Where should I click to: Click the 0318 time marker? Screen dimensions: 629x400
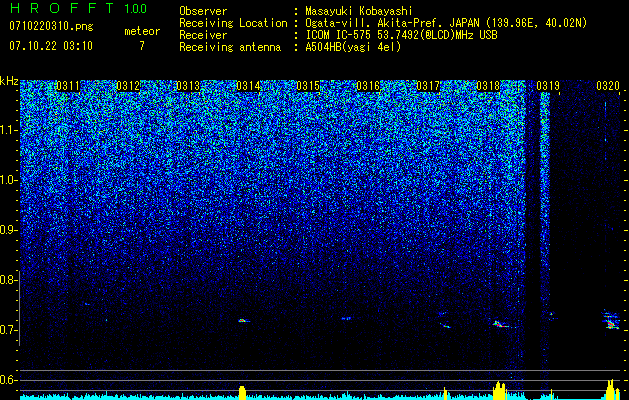click(x=489, y=86)
